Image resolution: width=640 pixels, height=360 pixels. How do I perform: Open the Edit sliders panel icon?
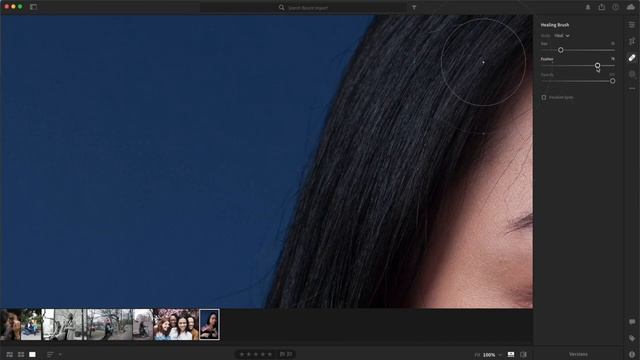pos(632,25)
